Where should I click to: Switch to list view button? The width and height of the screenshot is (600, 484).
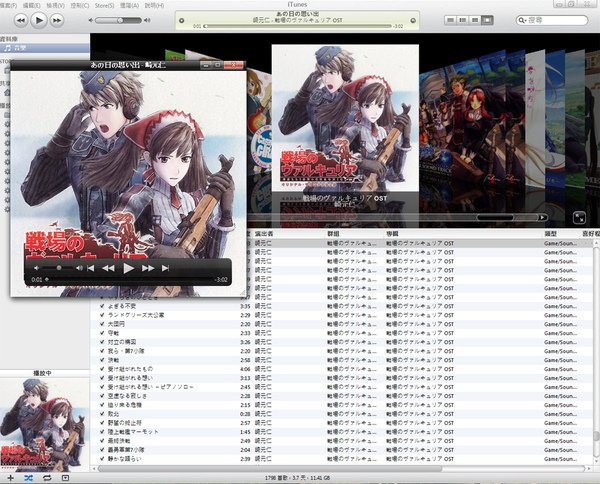click(450, 20)
